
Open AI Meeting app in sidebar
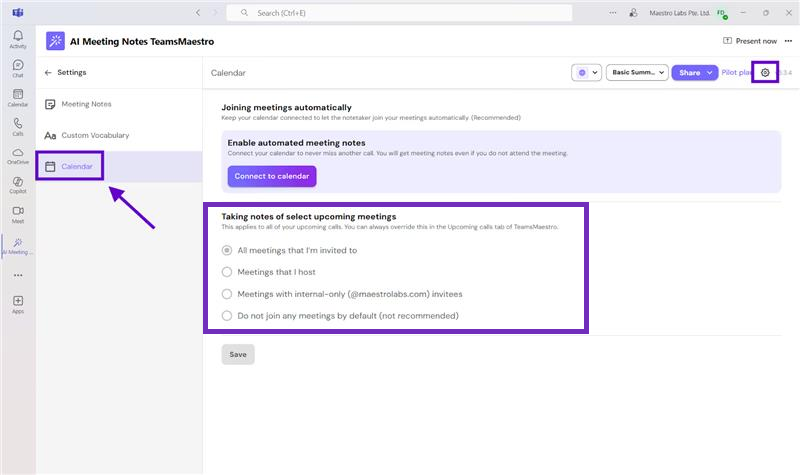tap(18, 246)
